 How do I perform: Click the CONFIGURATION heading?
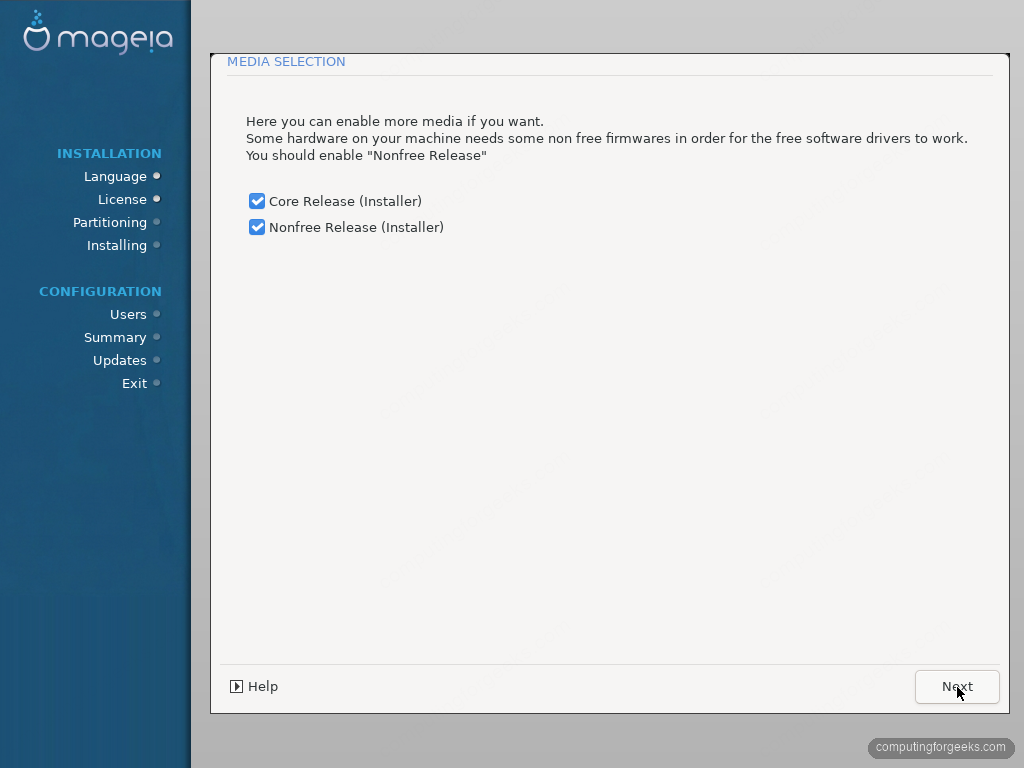click(x=100, y=291)
